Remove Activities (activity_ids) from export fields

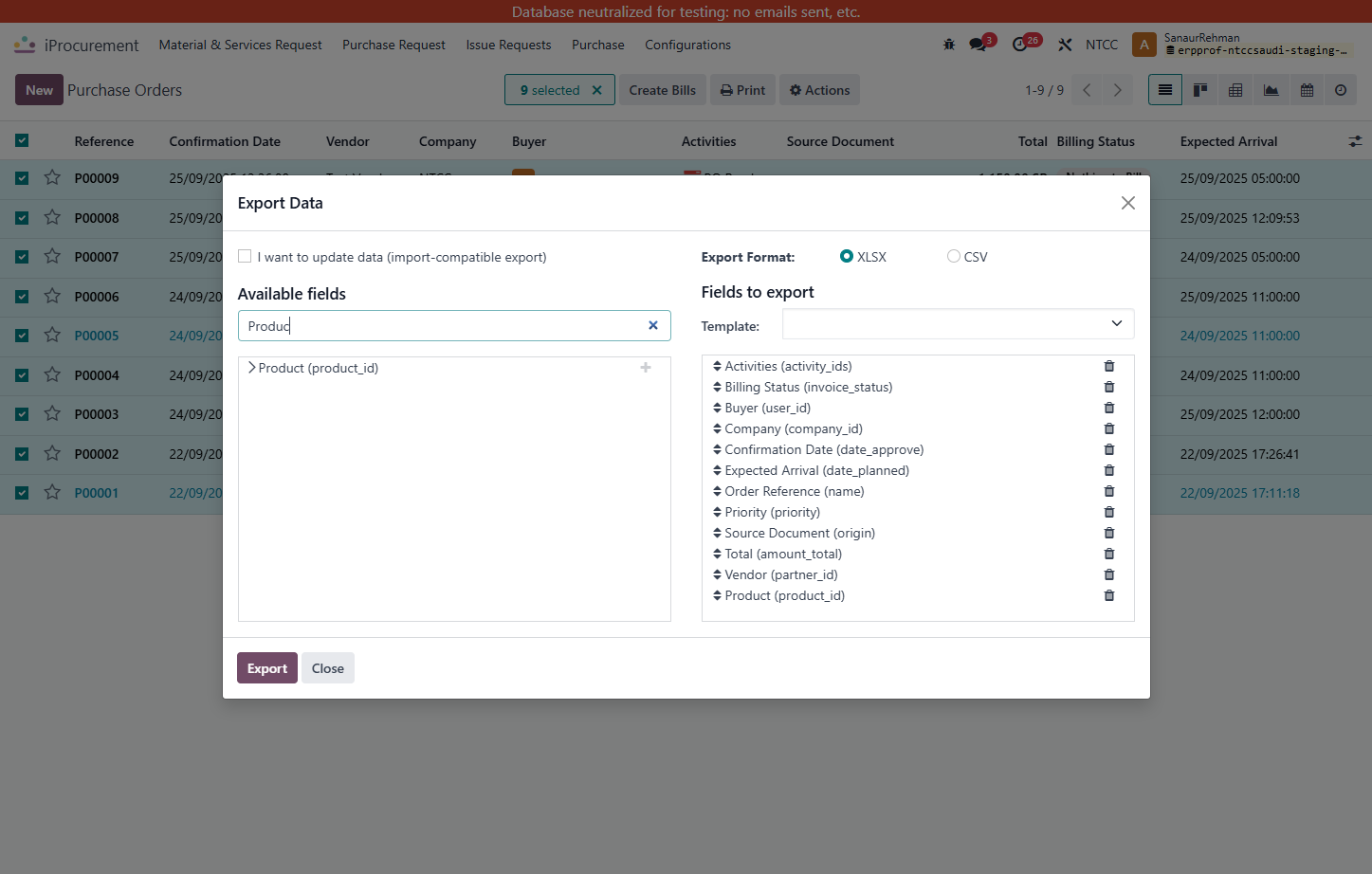coord(1109,366)
